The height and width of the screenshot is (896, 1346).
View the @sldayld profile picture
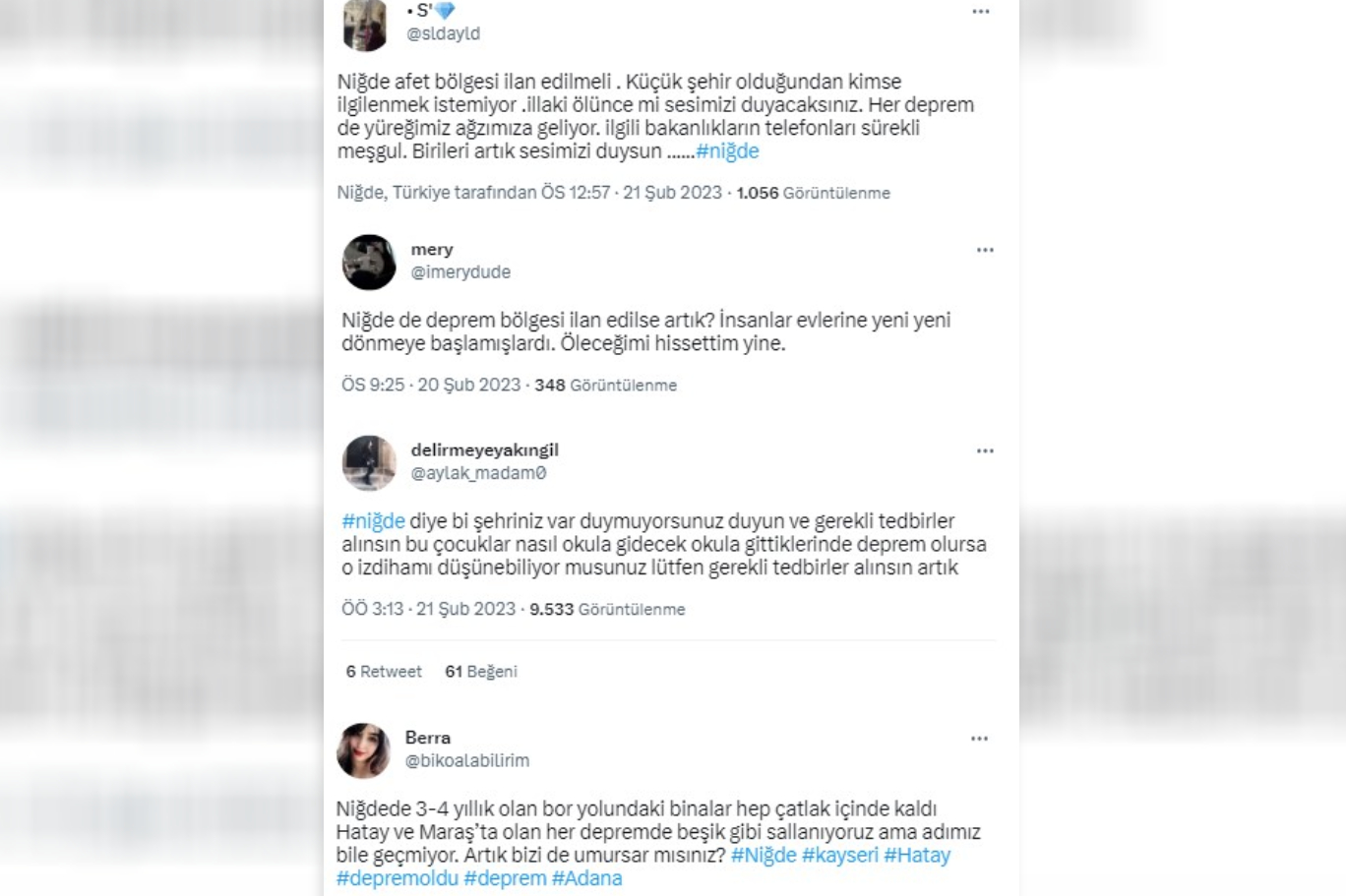pyautogui.click(x=366, y=25)
